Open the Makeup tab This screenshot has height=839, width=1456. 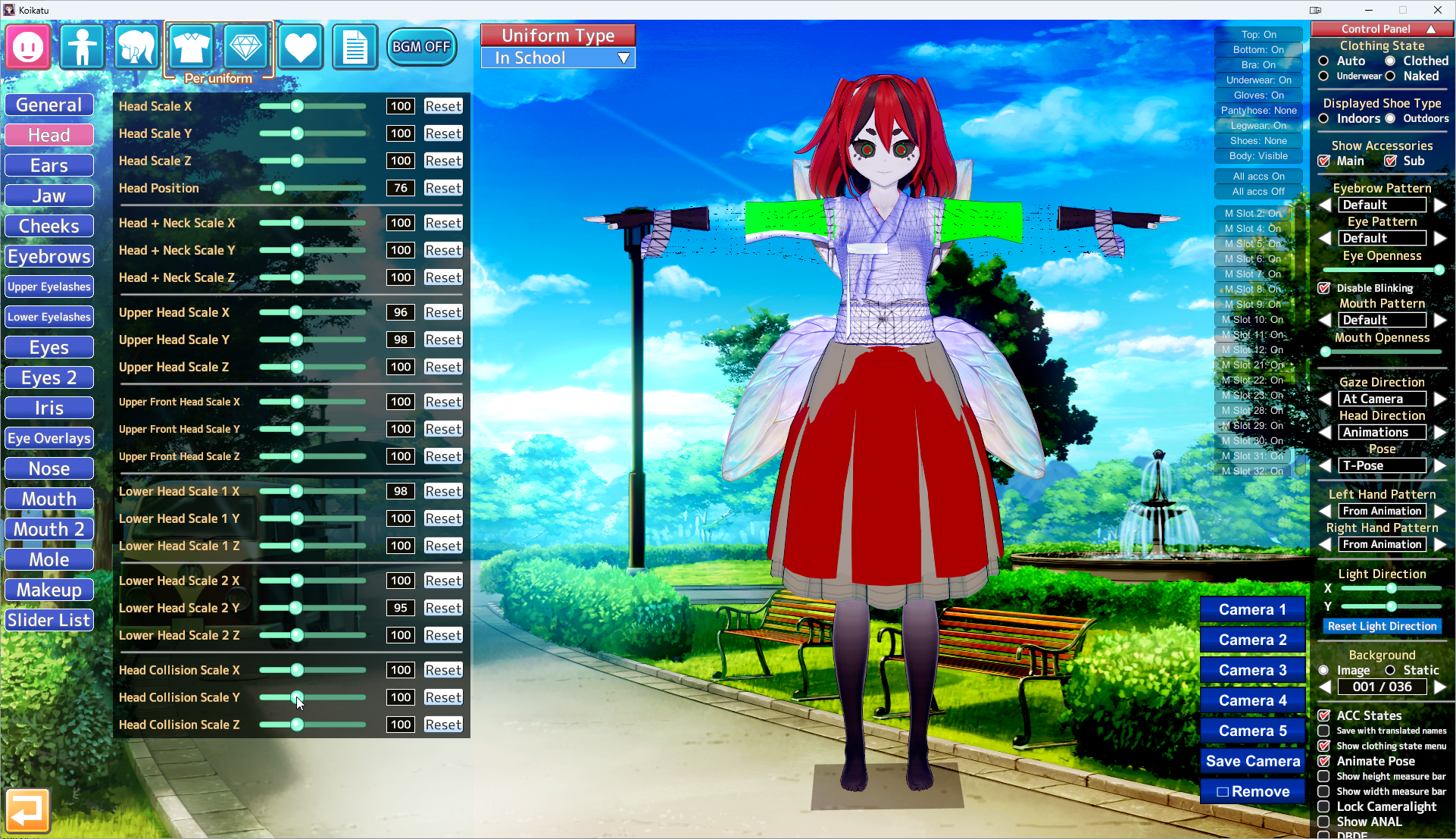pyautogui.click(x=49, y=590)
